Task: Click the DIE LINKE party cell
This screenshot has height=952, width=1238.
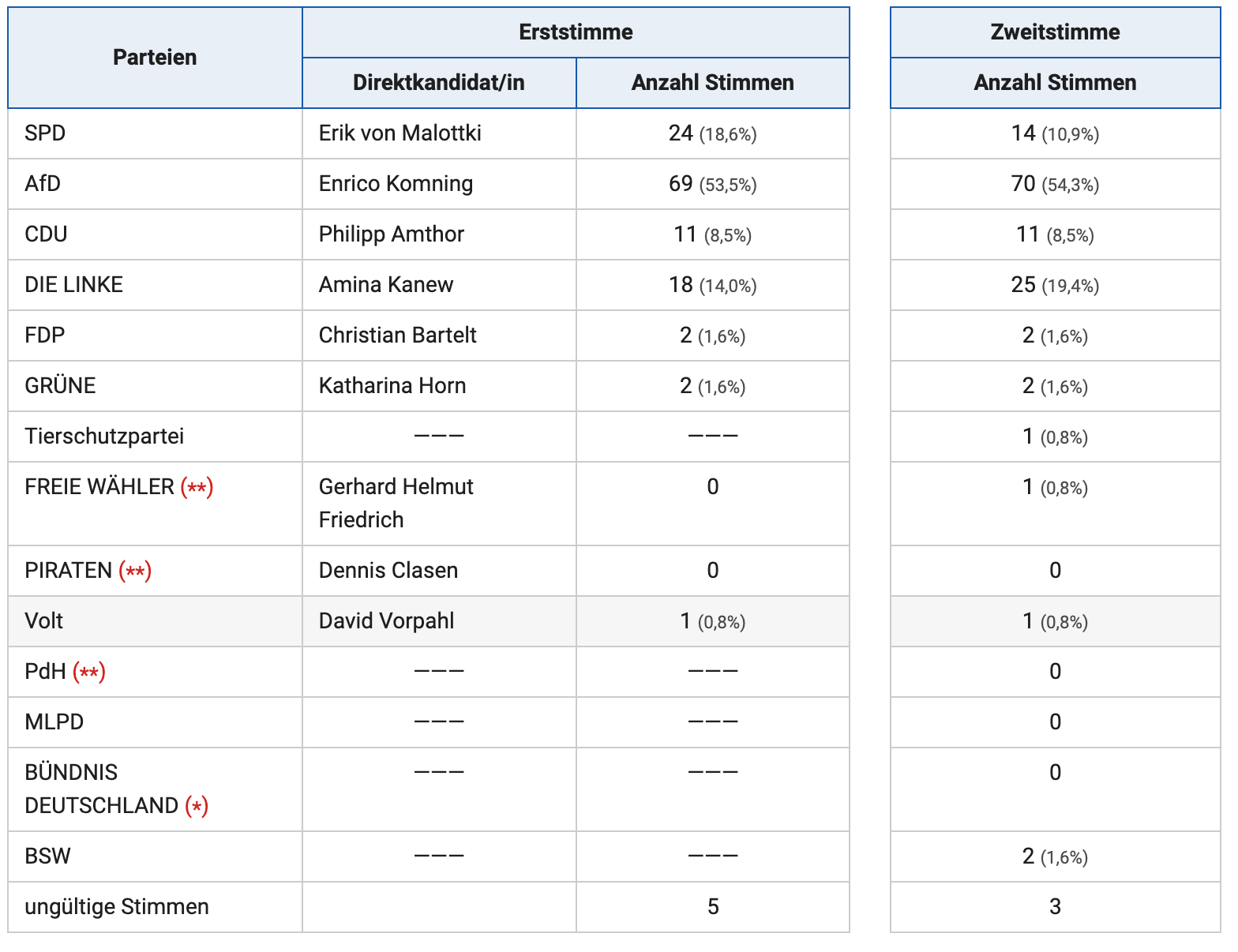Action: click(x=73, y=285)
